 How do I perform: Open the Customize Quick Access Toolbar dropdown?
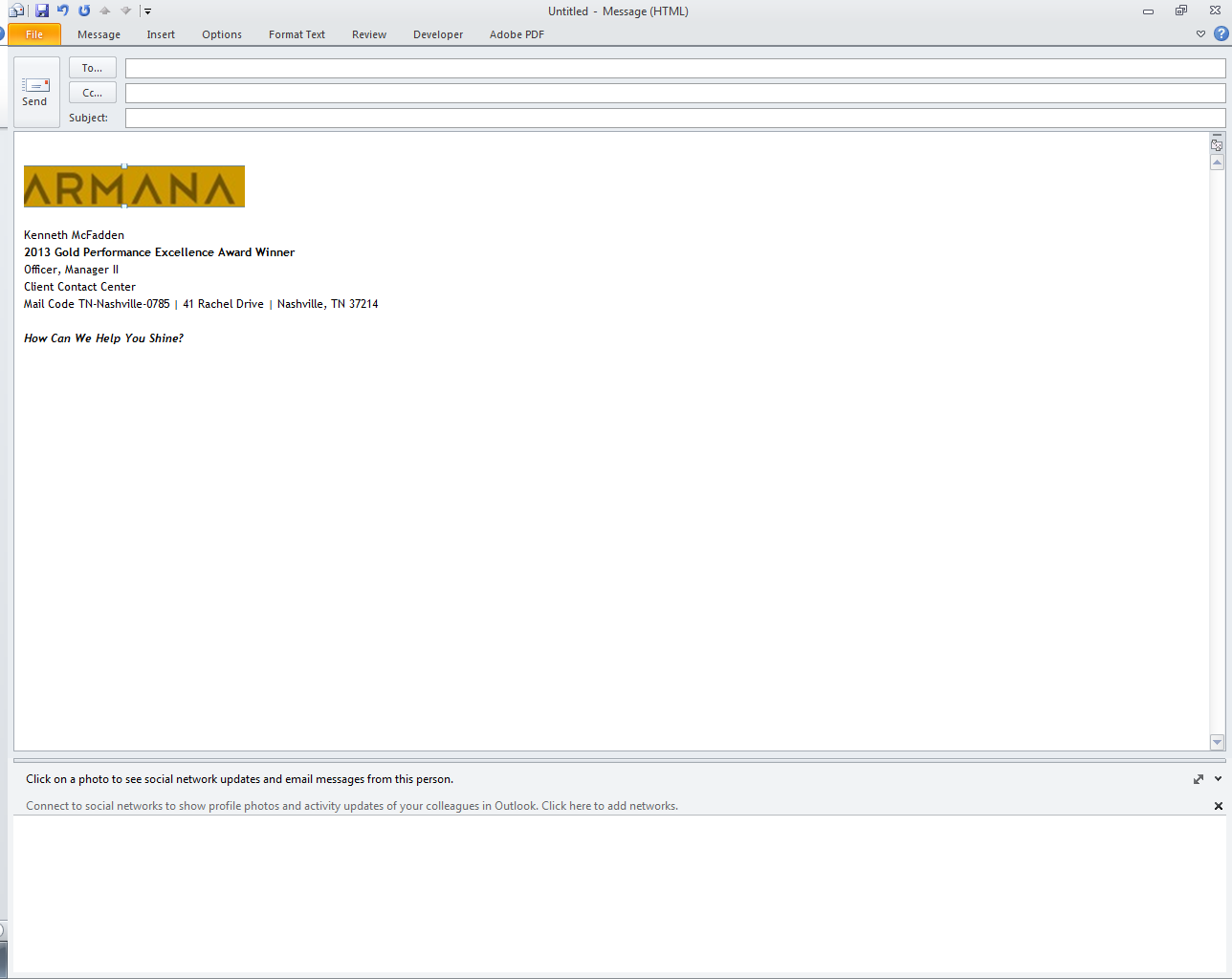(x=147, y=11)
